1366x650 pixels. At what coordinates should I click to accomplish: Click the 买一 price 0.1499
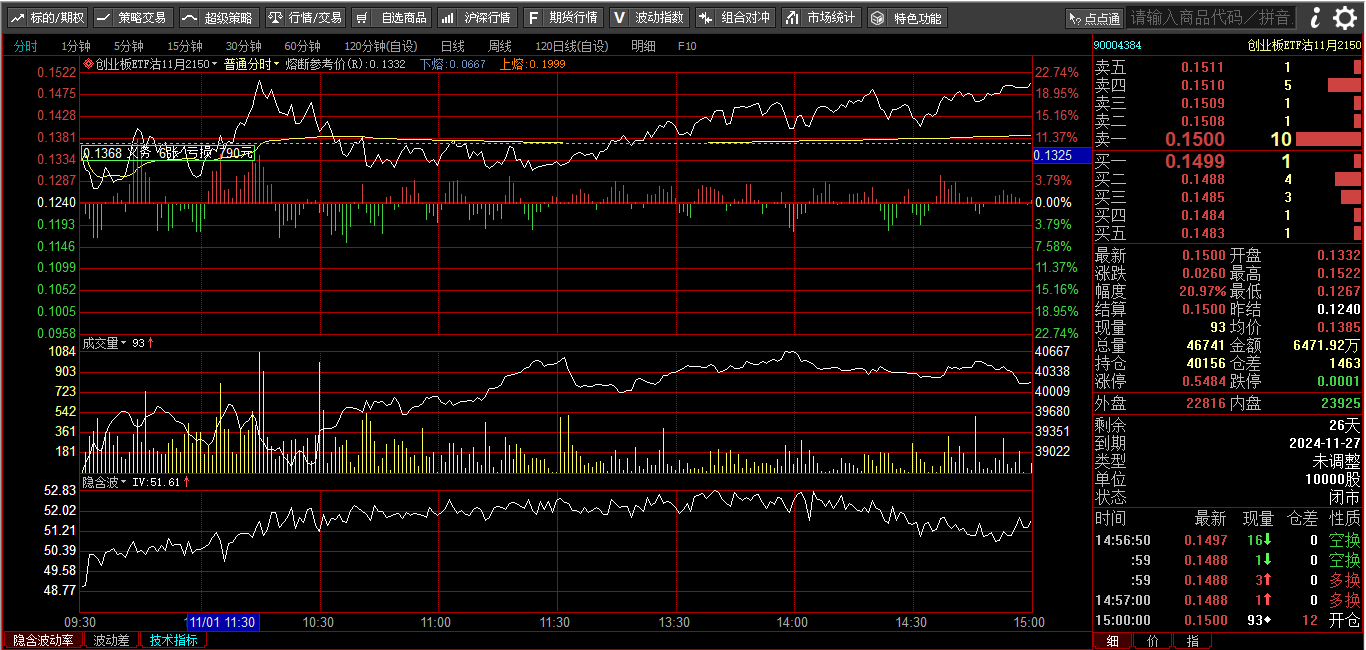(1195, 161)
